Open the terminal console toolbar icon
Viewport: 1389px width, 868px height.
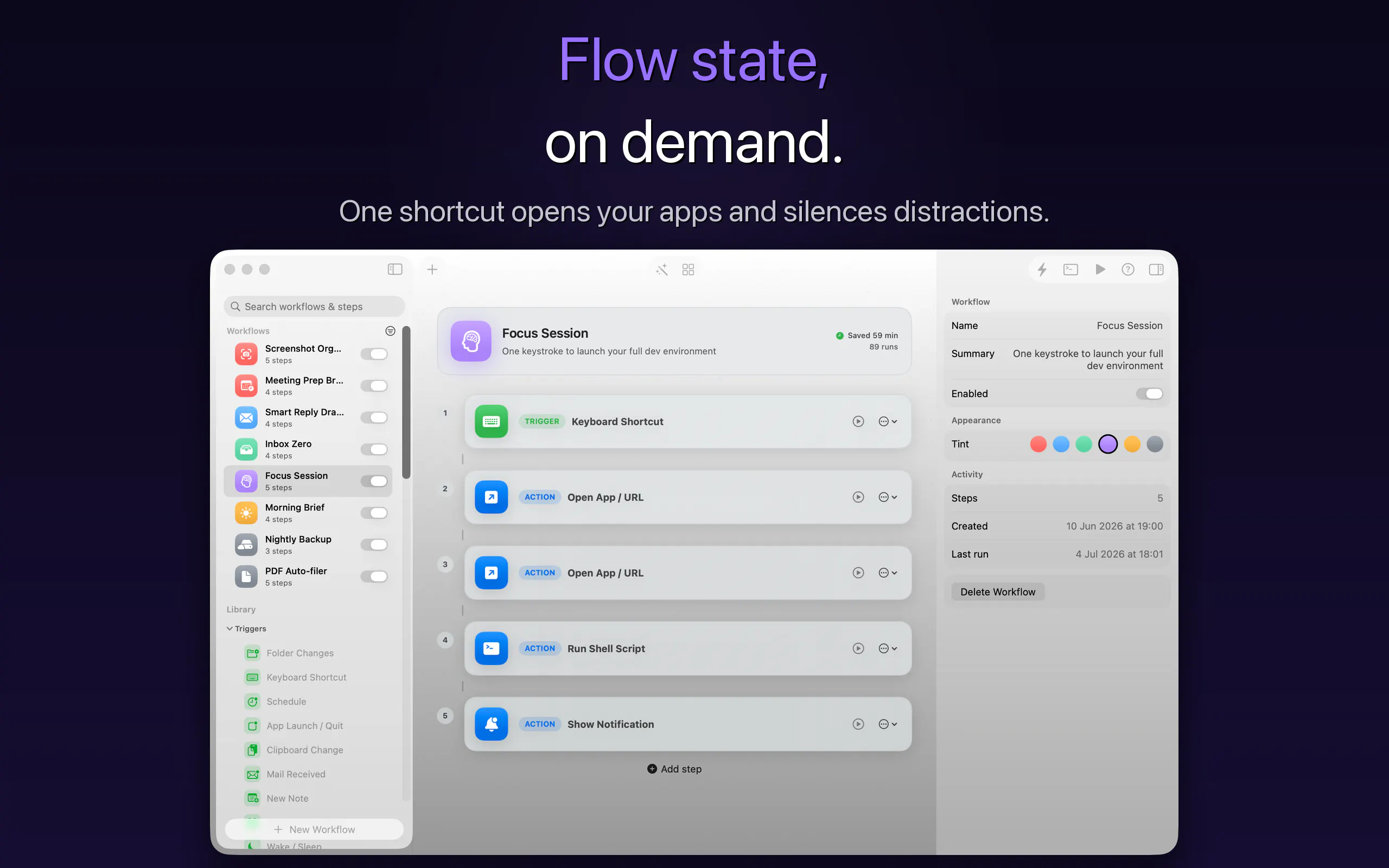[x=1071, y=269]
